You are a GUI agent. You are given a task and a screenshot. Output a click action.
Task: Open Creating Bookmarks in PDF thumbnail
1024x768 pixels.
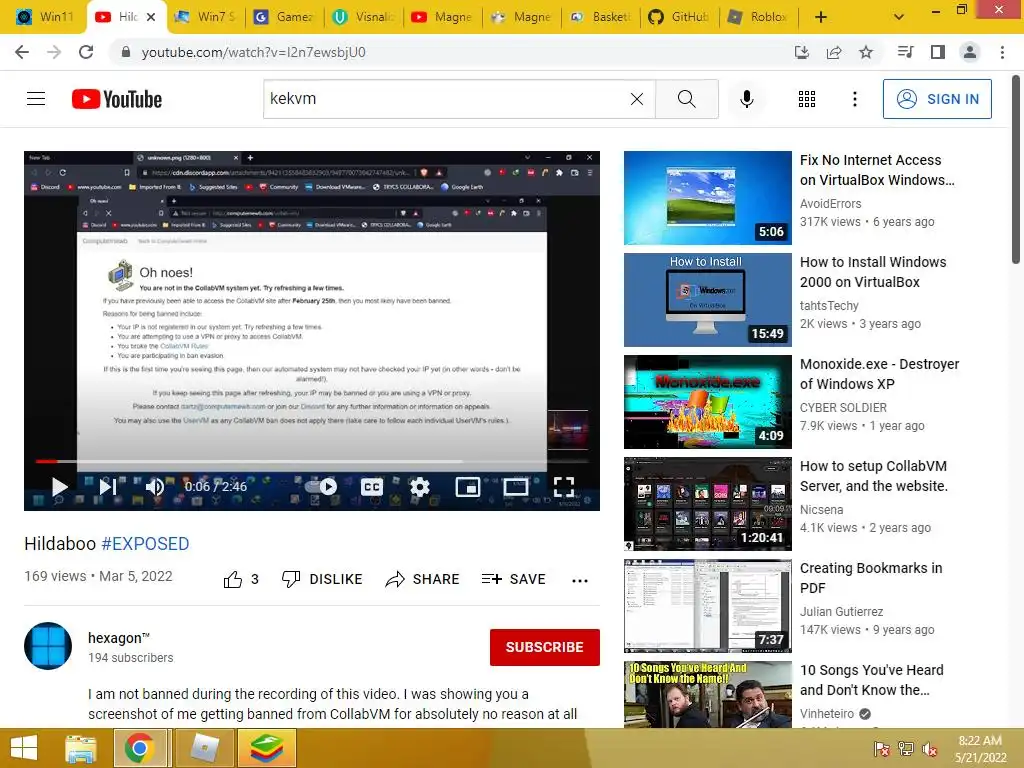(707, 605)
